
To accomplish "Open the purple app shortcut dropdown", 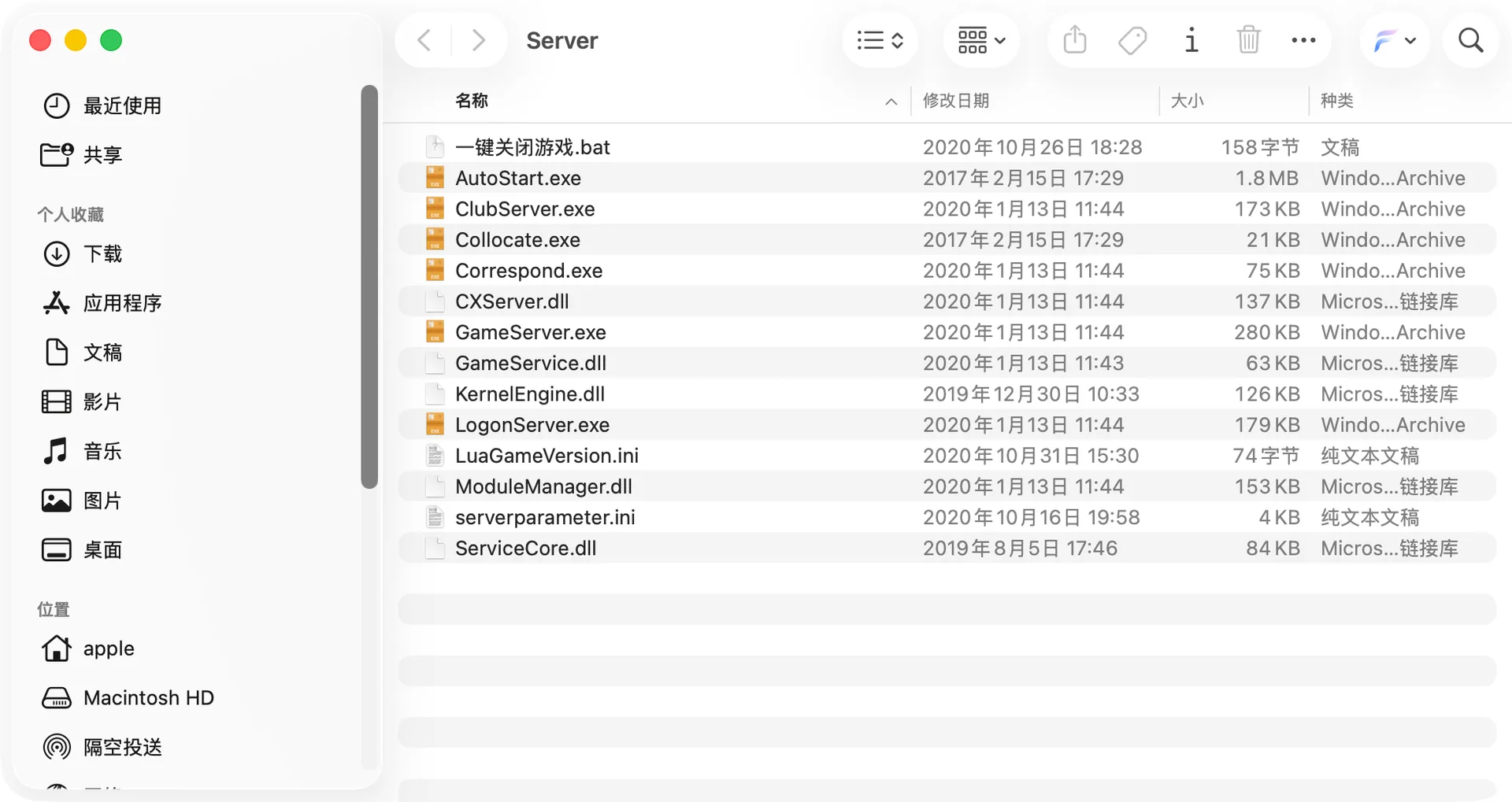I will click(x=1395, y=40).
